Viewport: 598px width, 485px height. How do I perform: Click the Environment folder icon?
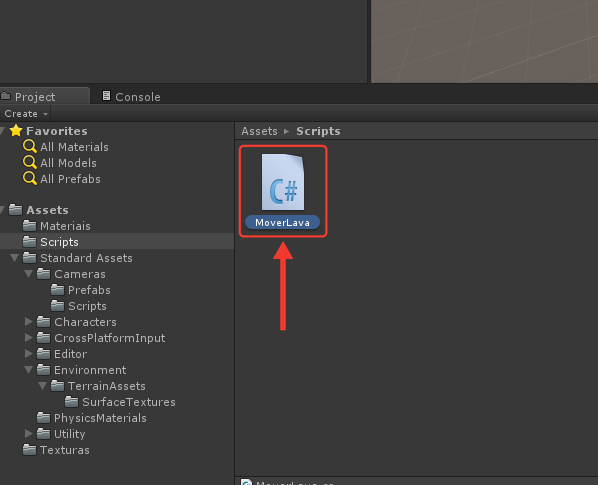[x=43, y=370]
